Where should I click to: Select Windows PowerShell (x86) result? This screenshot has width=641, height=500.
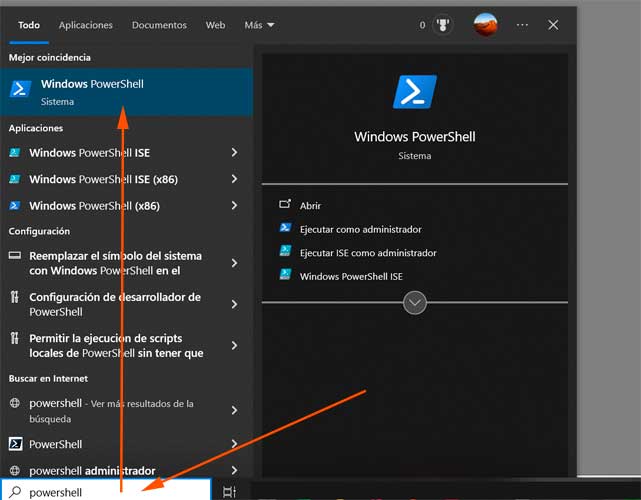[126, 206]
